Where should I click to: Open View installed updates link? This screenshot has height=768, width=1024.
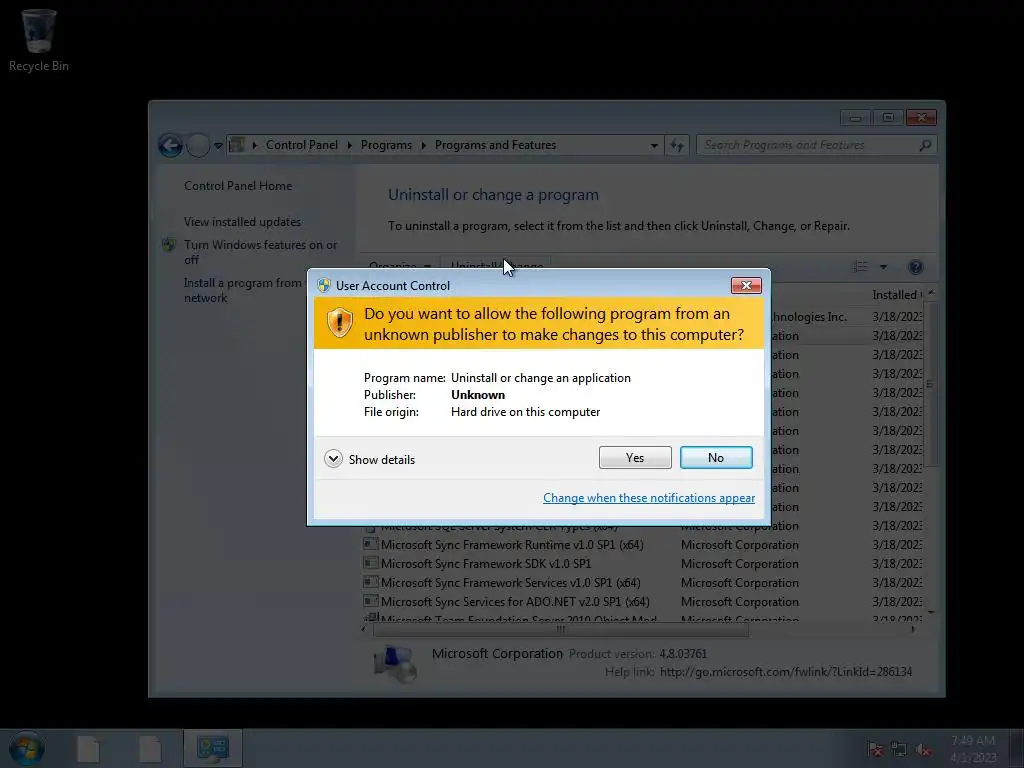(242, 221)
